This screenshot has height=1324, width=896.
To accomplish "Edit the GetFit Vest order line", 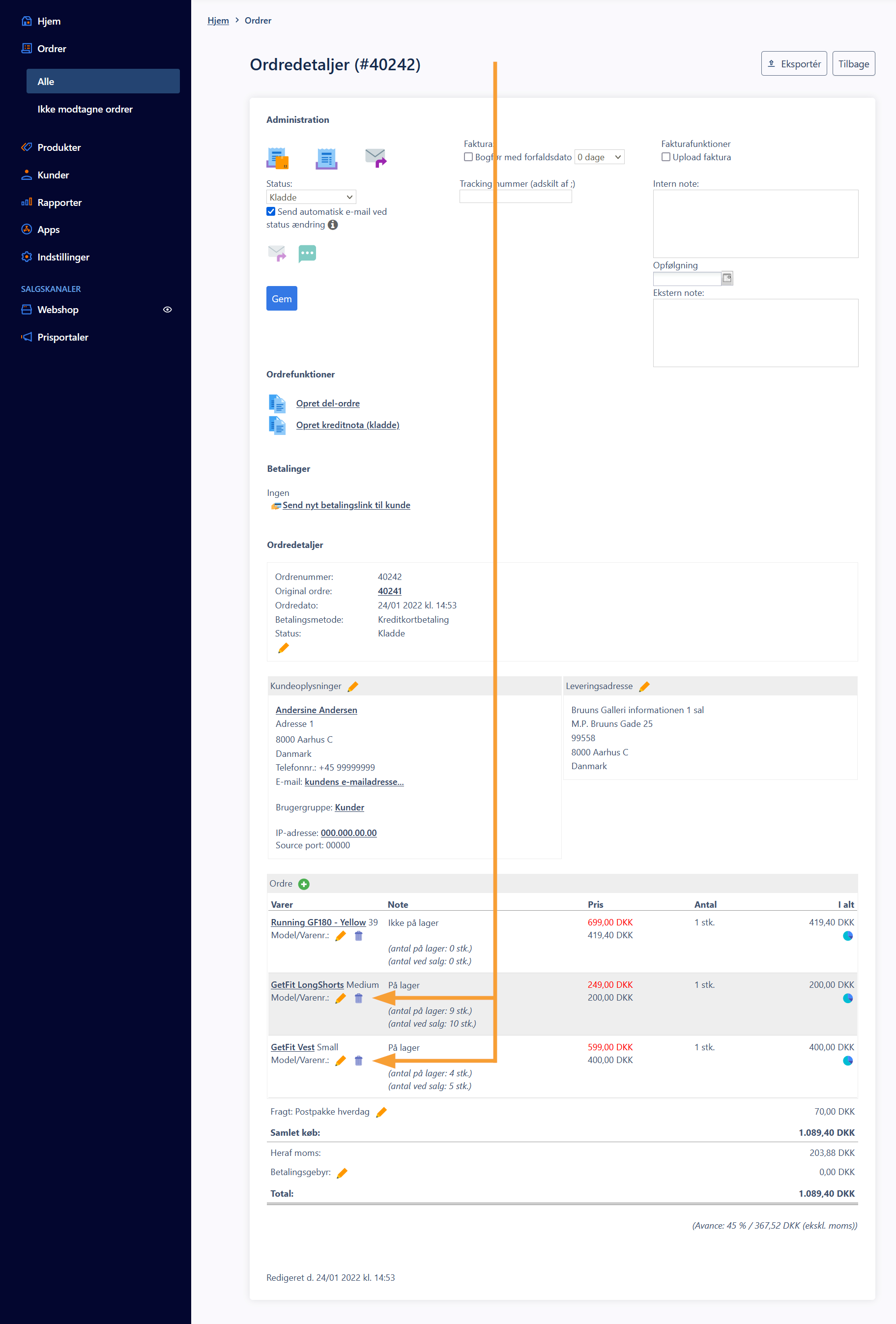I will pyautogui.click(x=341, y=1060).
